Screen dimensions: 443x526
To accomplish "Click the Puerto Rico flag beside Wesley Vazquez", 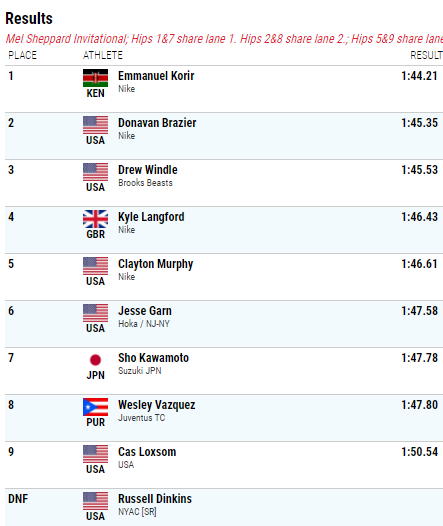I will tap(96, 407).
